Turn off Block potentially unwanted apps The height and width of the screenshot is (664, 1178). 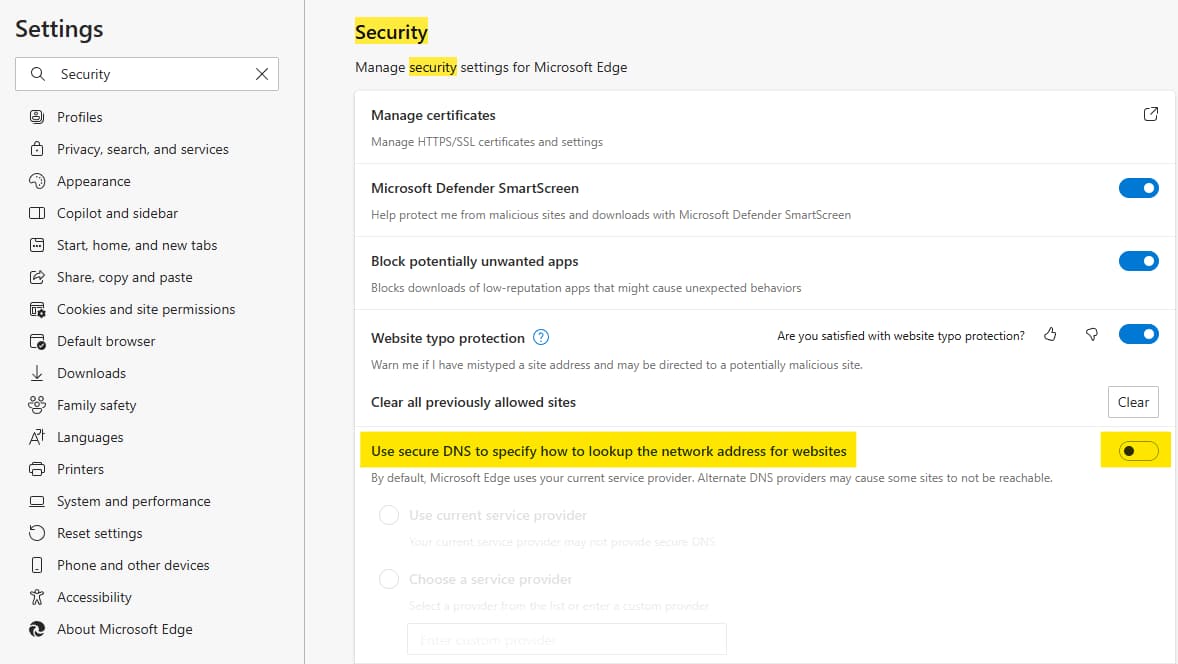[x=1139, y=261]
